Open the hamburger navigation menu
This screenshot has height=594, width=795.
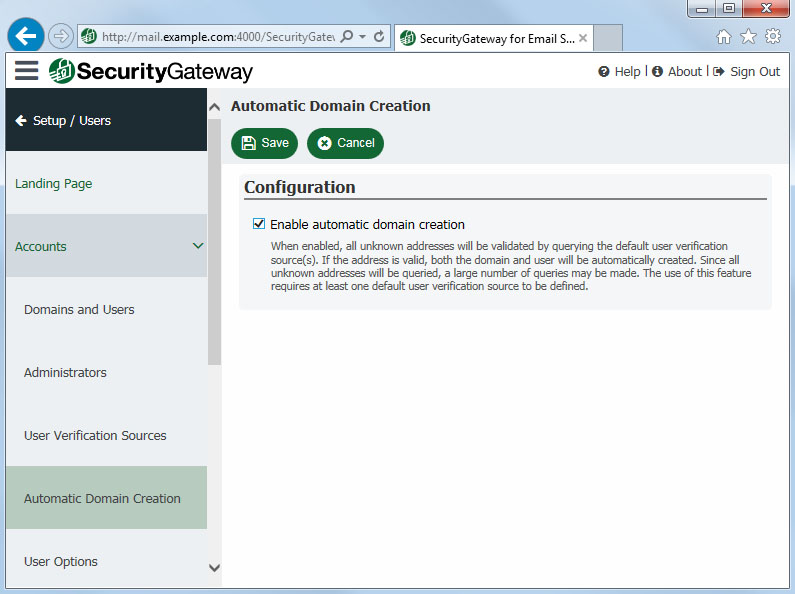26,70
